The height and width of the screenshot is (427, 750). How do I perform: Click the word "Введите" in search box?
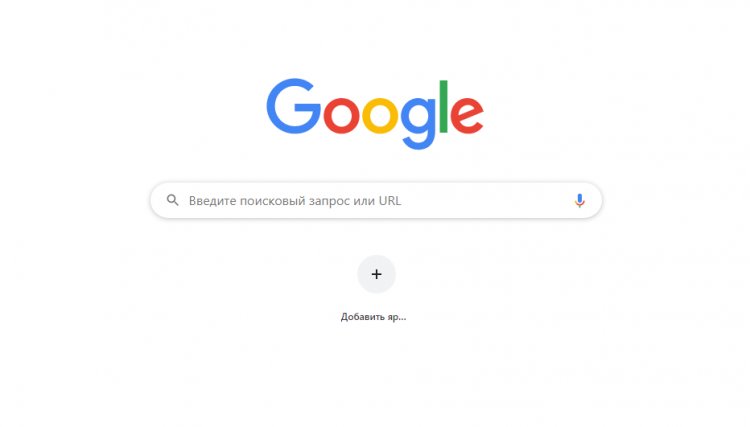tap(212, 201)
